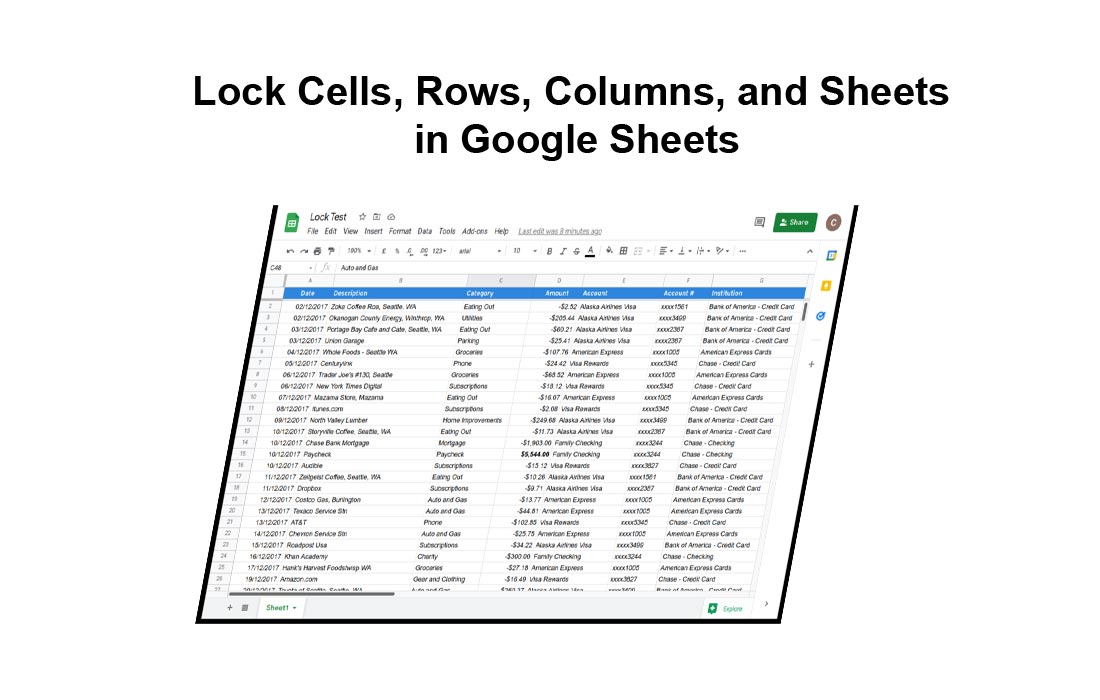Open Google Tasks side panel icon
The height and width of the screenshot is (700, 1100).
tap(821, 316)
